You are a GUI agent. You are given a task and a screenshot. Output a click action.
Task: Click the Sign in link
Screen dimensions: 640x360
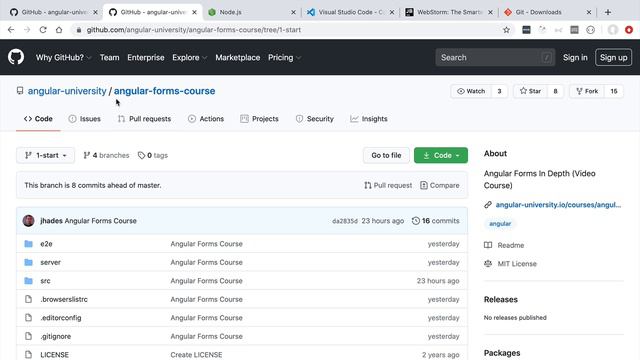click(x=575, y=58)
